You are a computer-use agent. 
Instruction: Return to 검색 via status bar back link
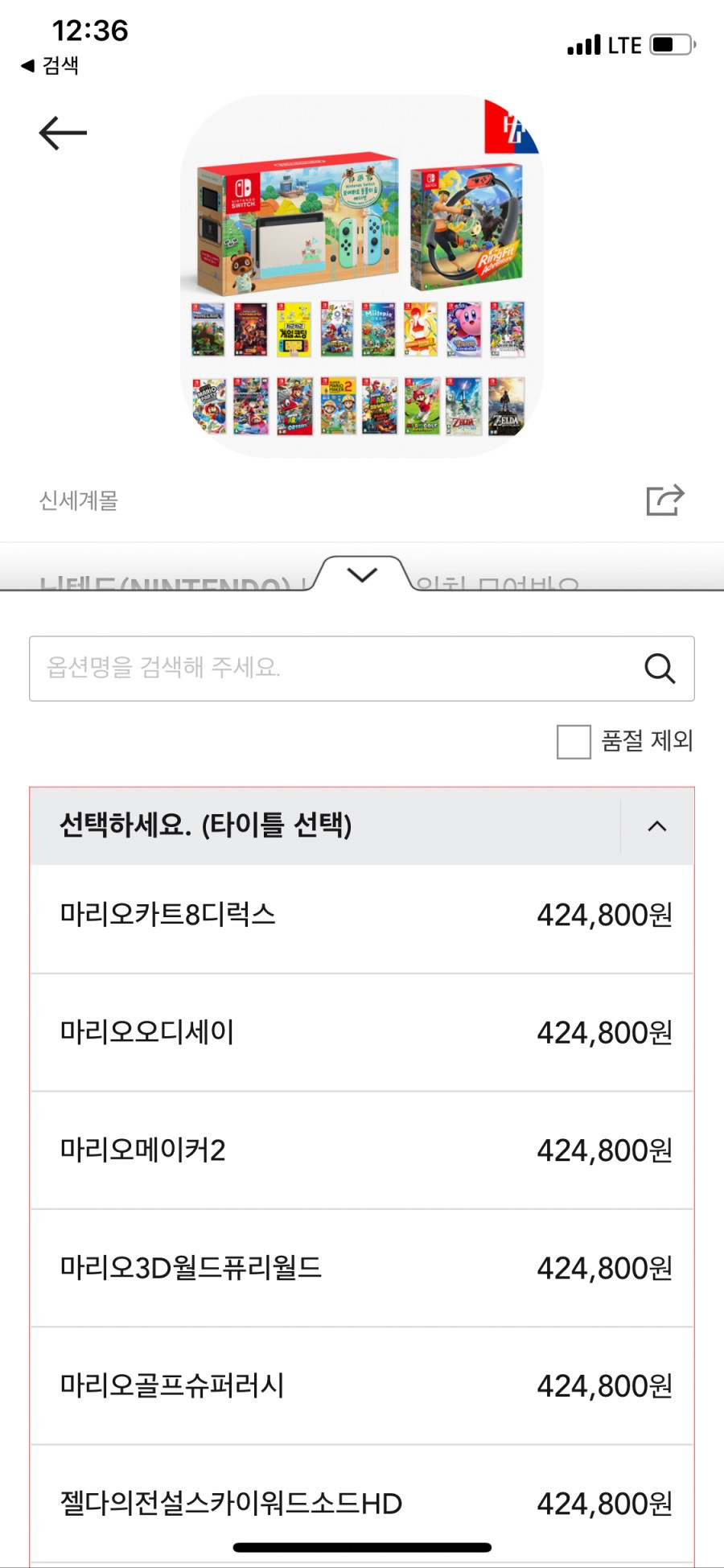point(50,65)
